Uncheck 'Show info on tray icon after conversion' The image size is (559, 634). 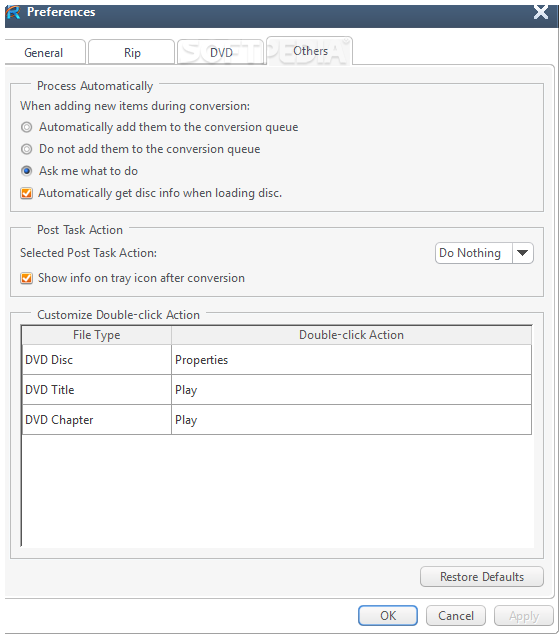[x=133, y=278]
